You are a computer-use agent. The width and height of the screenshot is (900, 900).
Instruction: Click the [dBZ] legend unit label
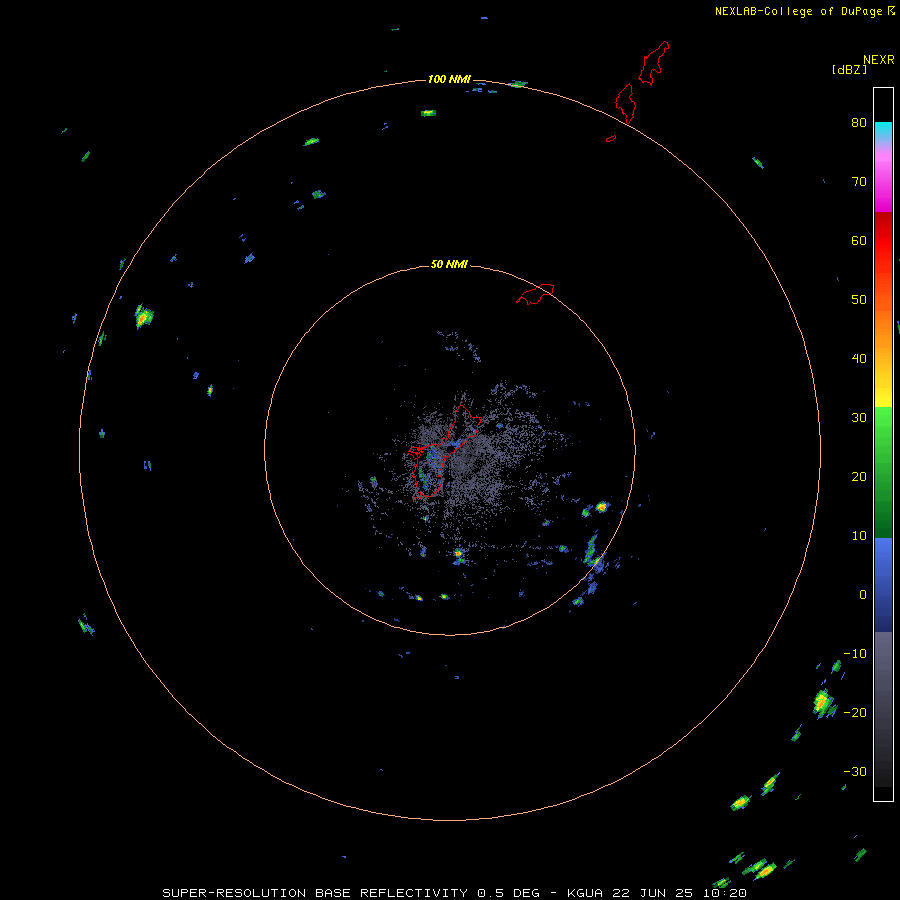click(849, 69)
